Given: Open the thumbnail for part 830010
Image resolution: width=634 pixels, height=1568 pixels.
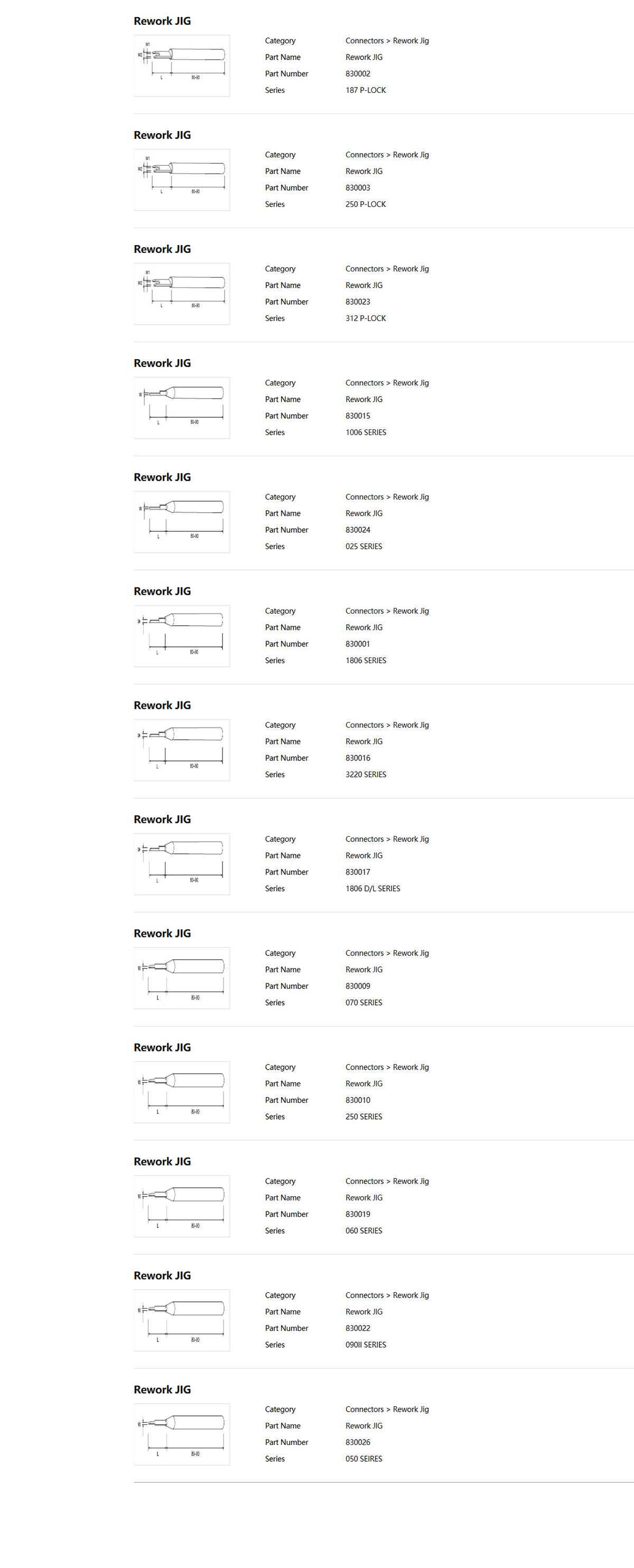Looking at the screenshot, I should (x=182, y=1092).
